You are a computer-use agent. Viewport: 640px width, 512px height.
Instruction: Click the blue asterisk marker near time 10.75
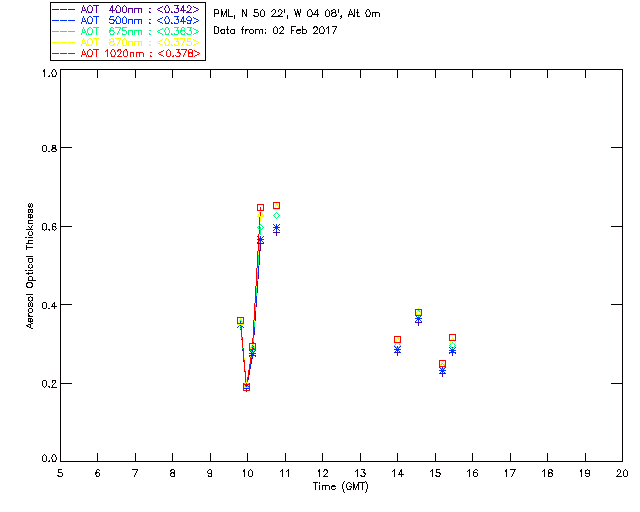point(276,227)
